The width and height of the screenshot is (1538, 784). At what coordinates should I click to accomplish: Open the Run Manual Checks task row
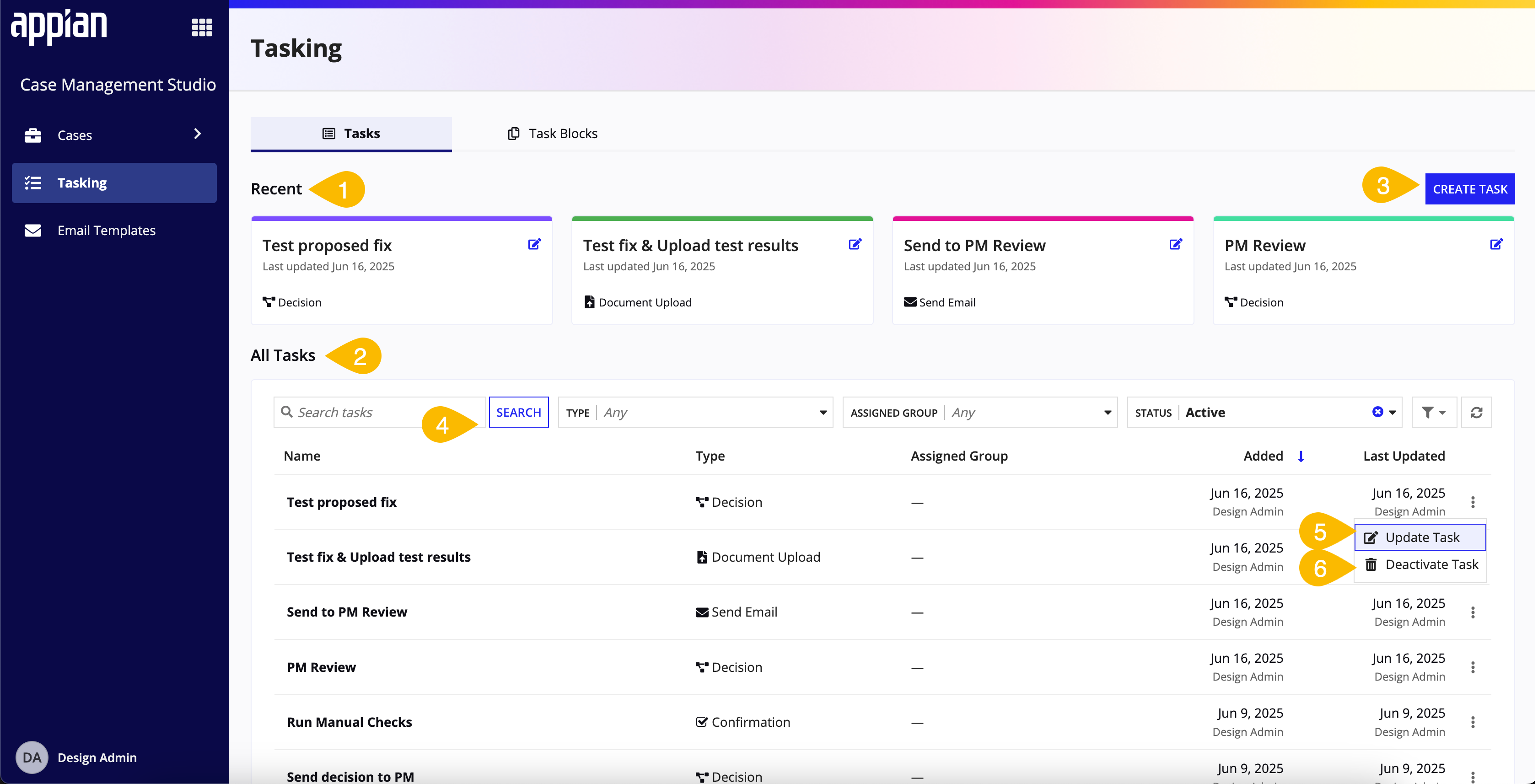882,722
